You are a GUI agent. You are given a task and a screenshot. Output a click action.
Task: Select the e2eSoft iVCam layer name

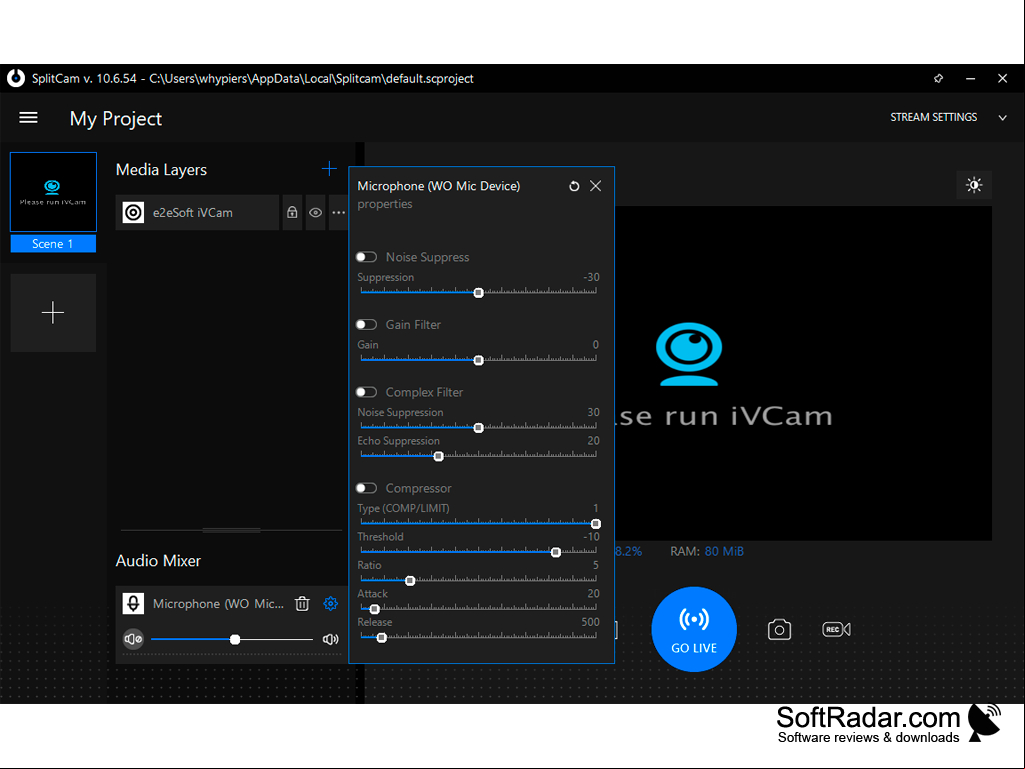pyautogui.click(x=193, y=213)
